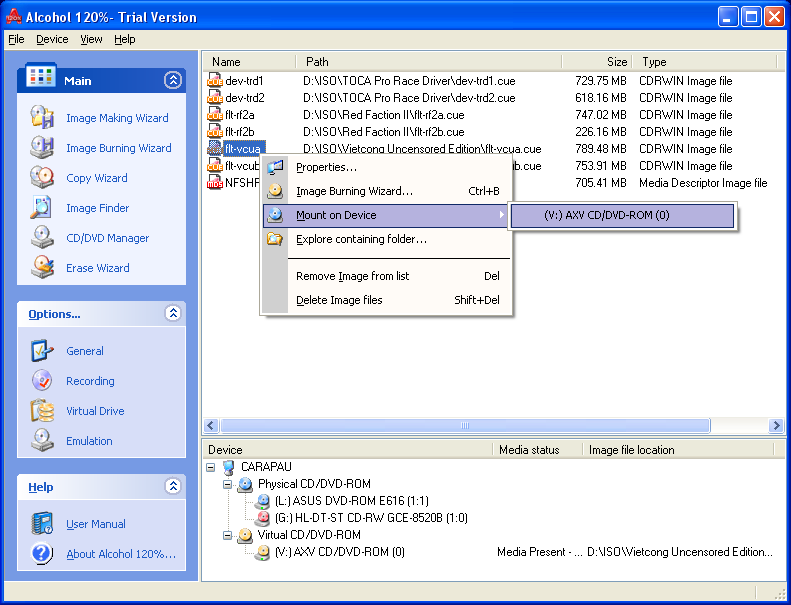Open Image Finder magnifier icon
Image resolution: width=791 pixels, height=605 pixels.
[42, 207]
